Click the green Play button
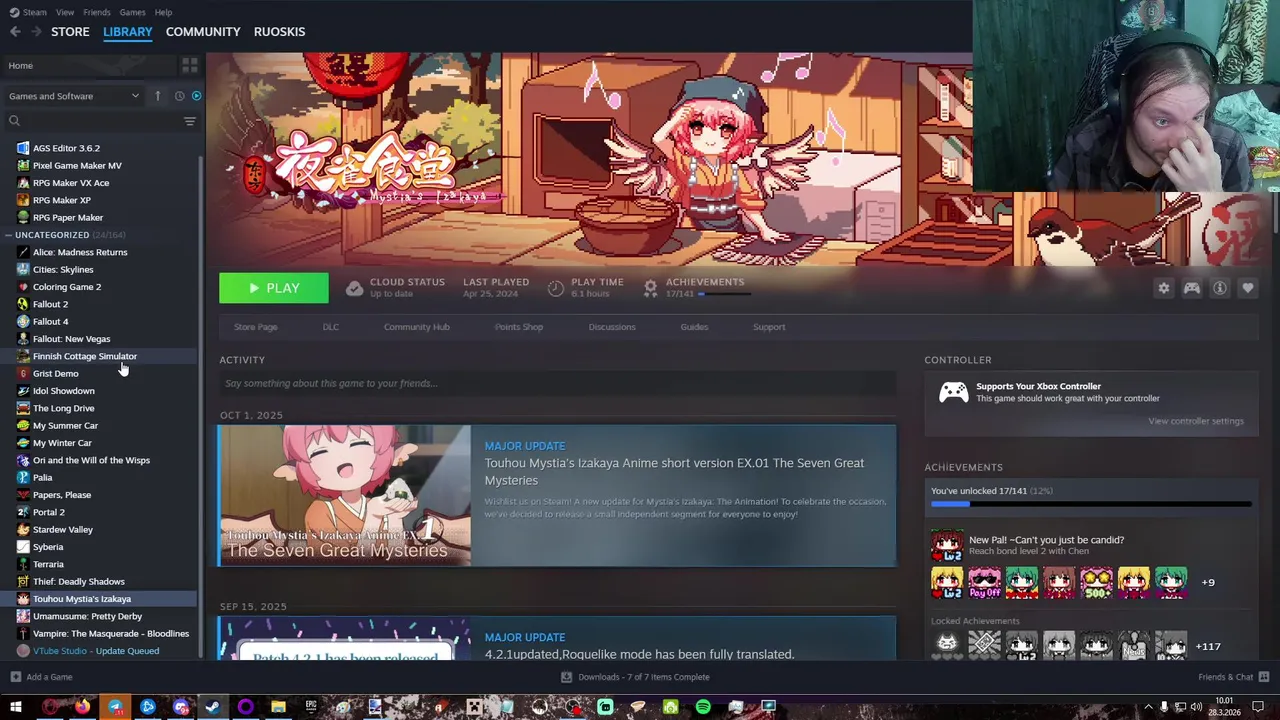Viewport: 1280px width, 720px height. tap(274, 288)
